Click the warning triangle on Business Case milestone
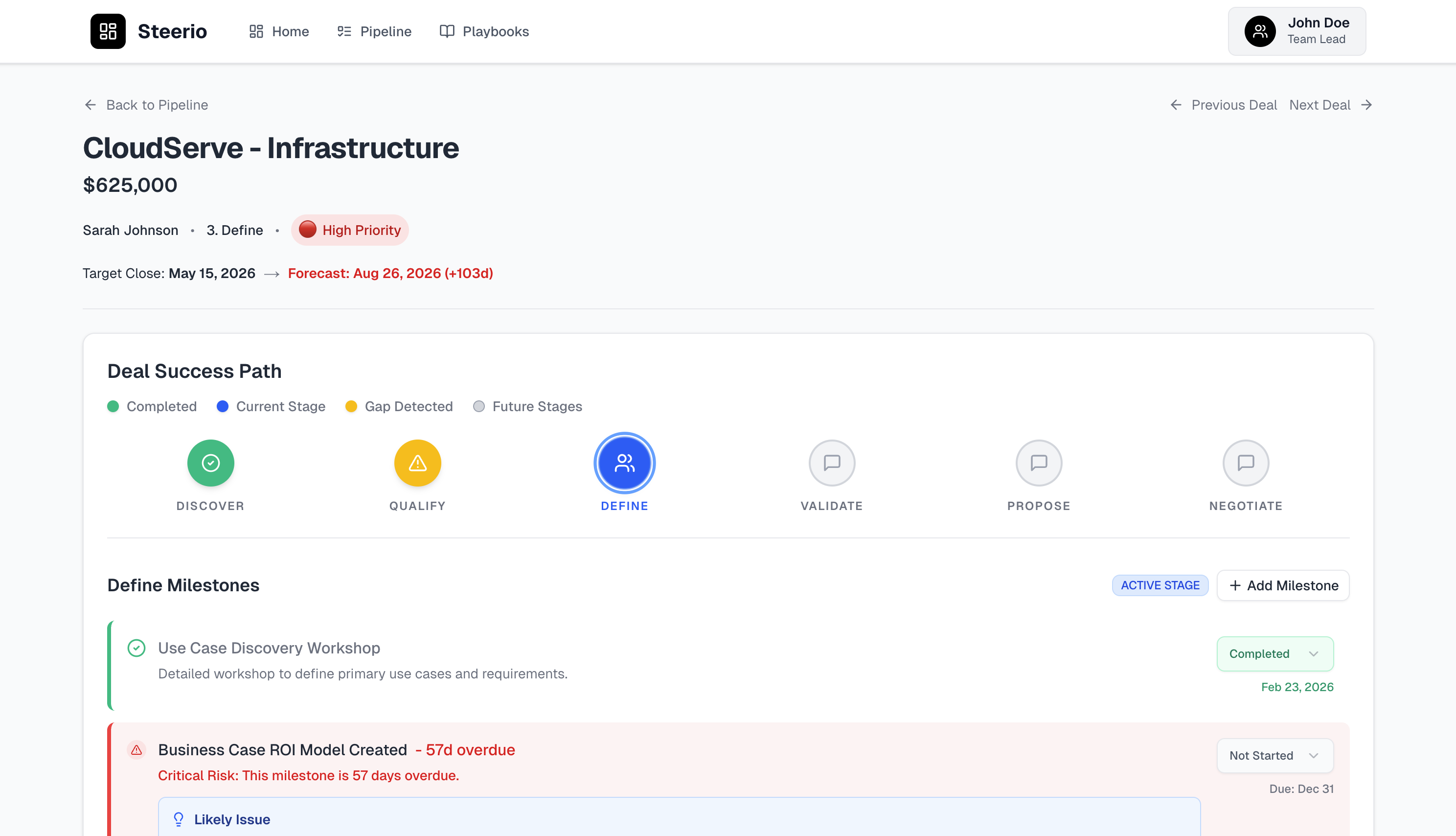 click(x=136, y=750)
